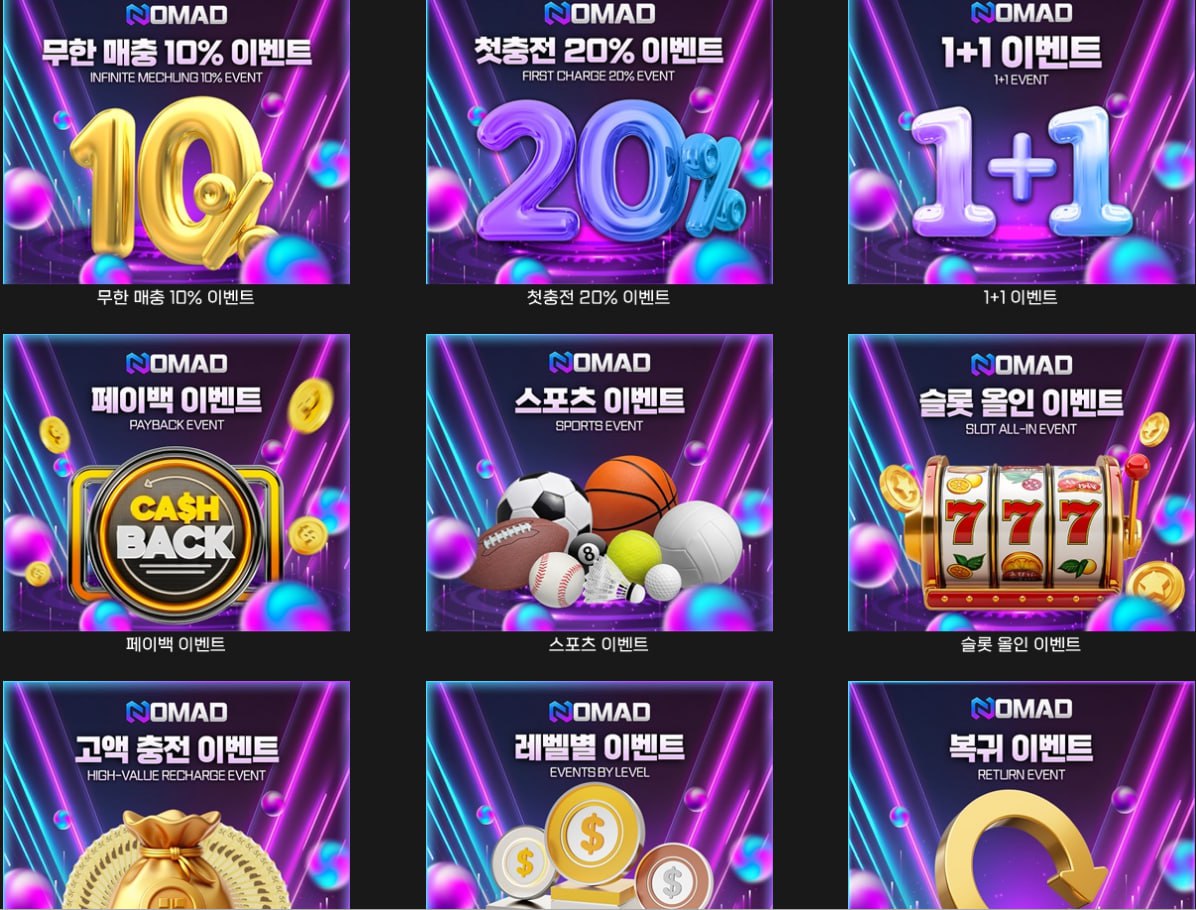Open the 스포츠 이벤트 caption link
This screenshot has height=910, width=1196.
tap(599, 645)
